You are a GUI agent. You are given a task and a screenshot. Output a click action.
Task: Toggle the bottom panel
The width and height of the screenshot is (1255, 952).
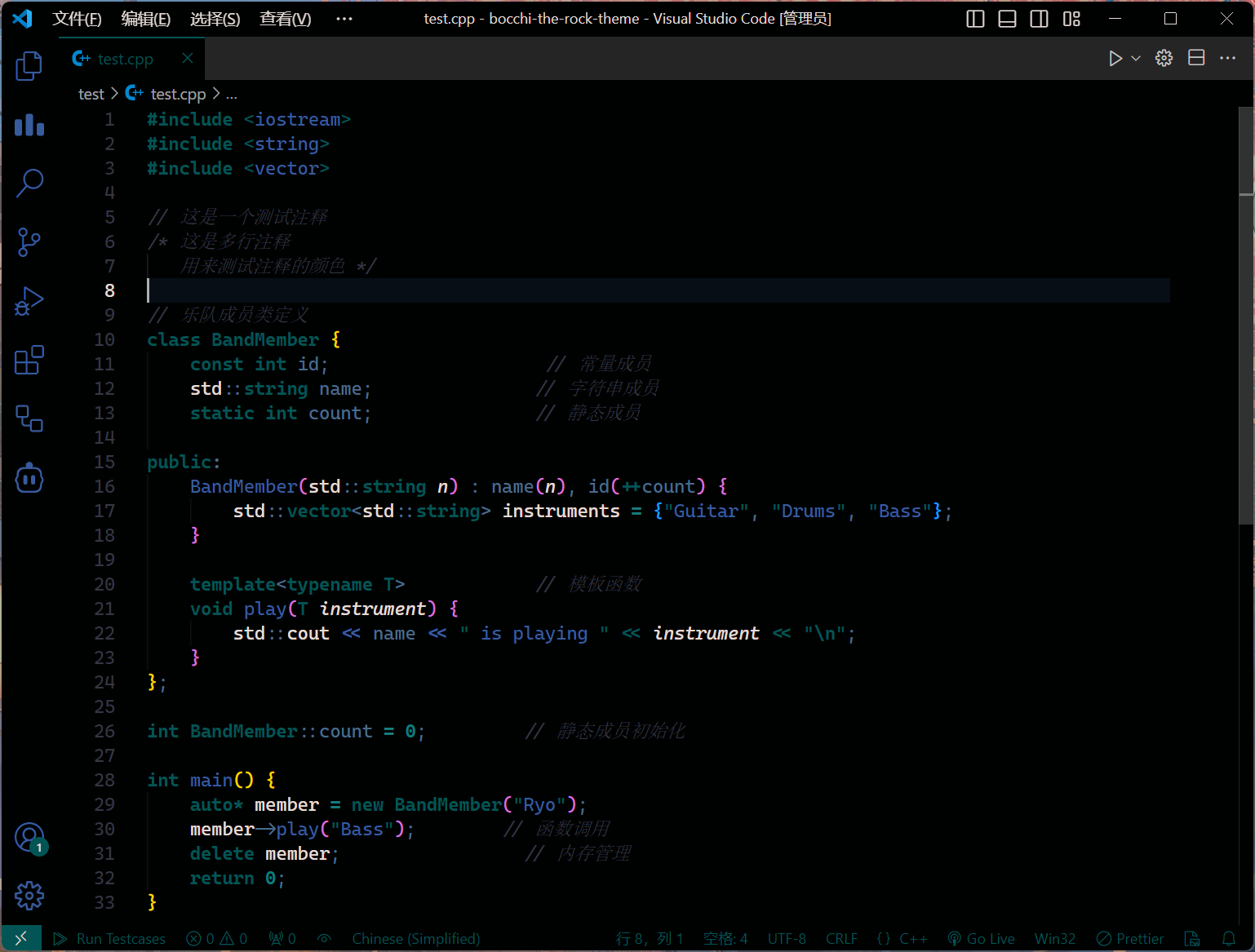pos(1007,19)
